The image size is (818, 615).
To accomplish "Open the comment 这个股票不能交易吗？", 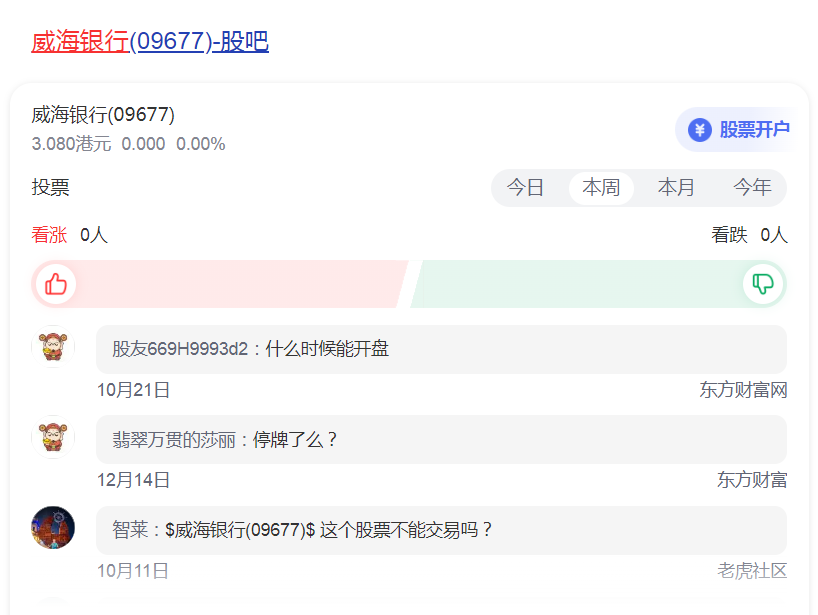I will (x=406, y=530).
